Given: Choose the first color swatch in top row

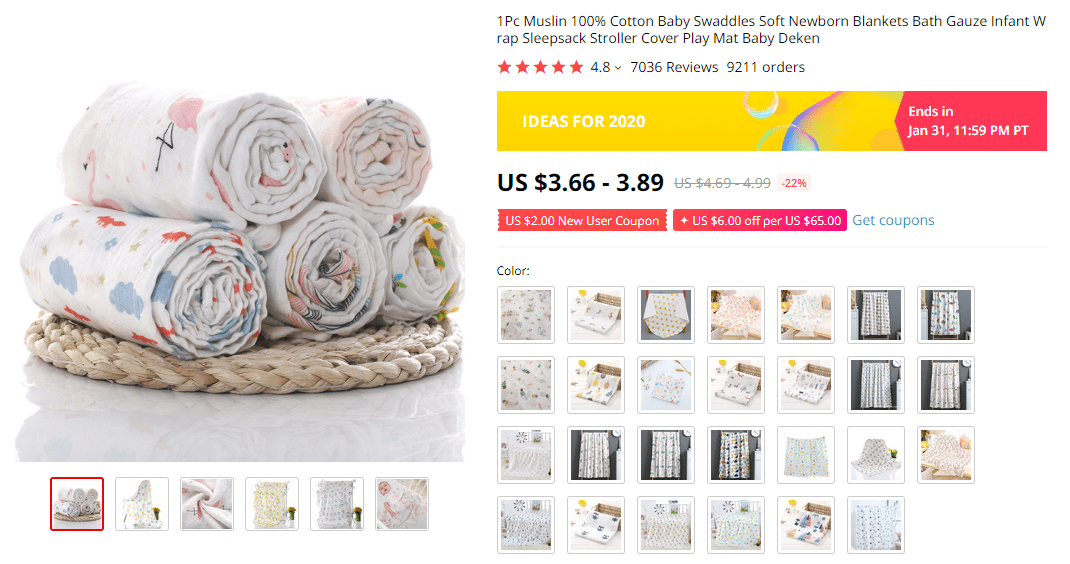Looking at the screenshot, I should click(x=525, y=315).
